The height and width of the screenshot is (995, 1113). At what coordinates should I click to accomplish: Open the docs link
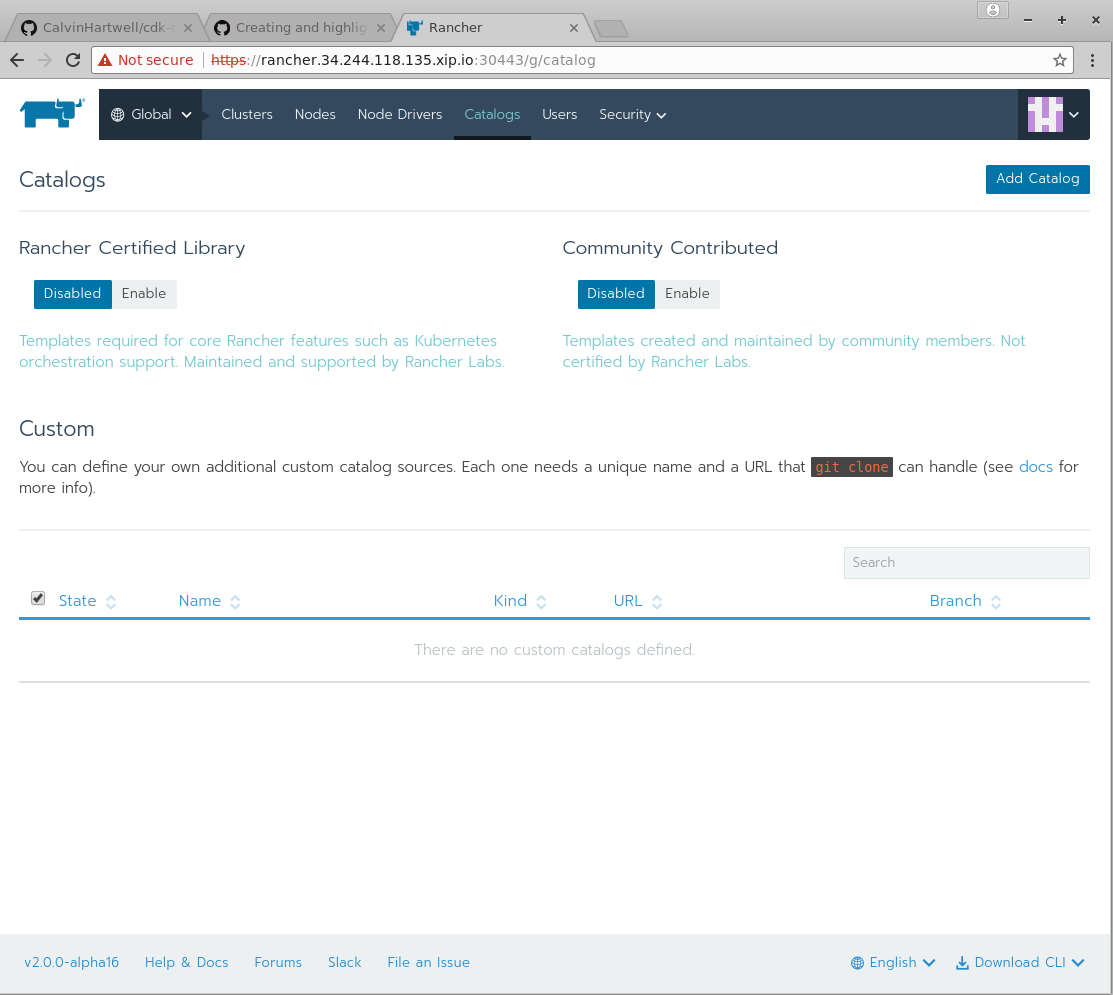point(1036,467)
